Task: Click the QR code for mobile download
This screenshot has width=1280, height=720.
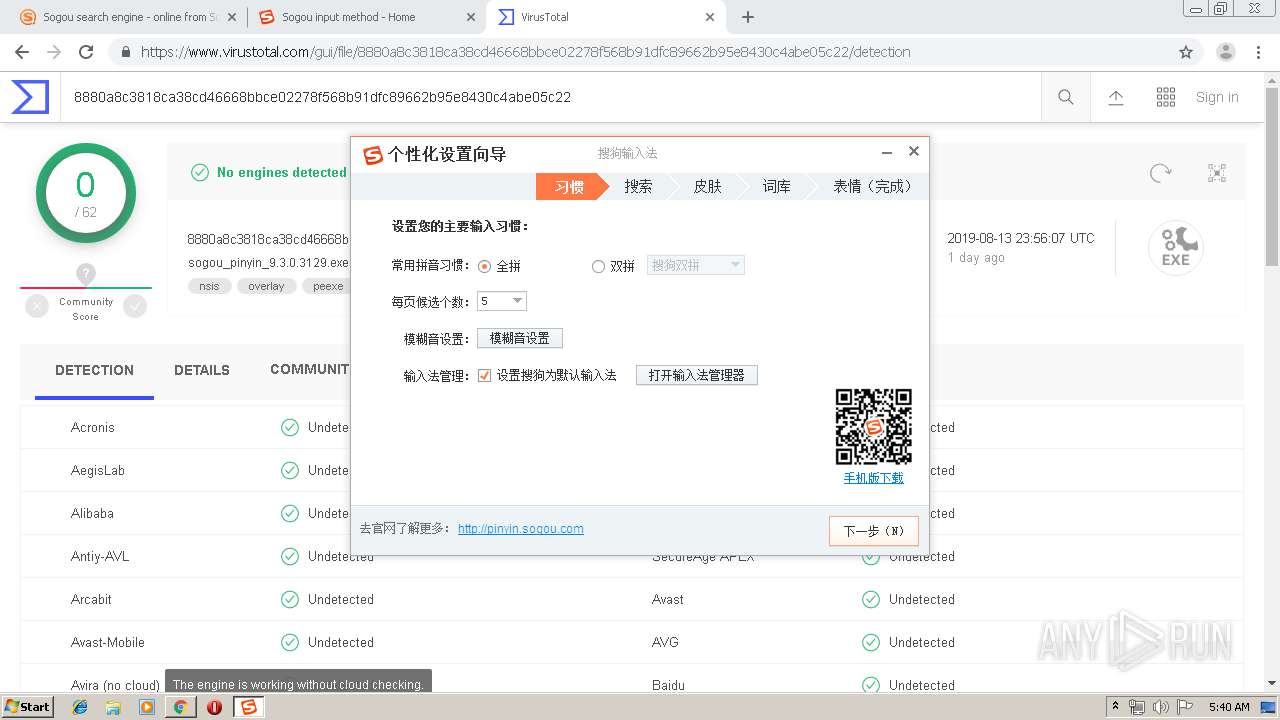Action: (873, 427)
